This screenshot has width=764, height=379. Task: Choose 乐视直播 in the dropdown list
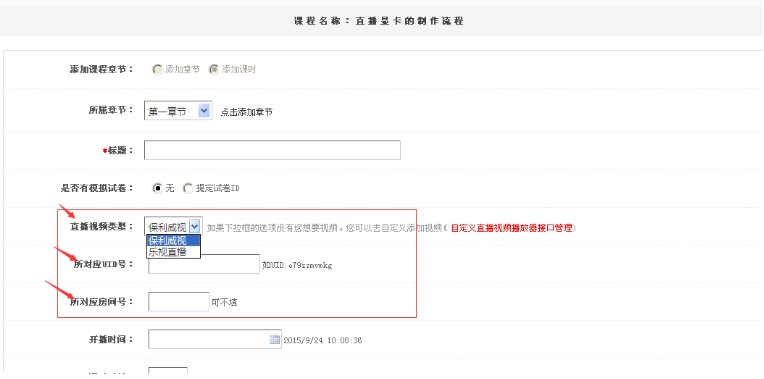point(173,252)
